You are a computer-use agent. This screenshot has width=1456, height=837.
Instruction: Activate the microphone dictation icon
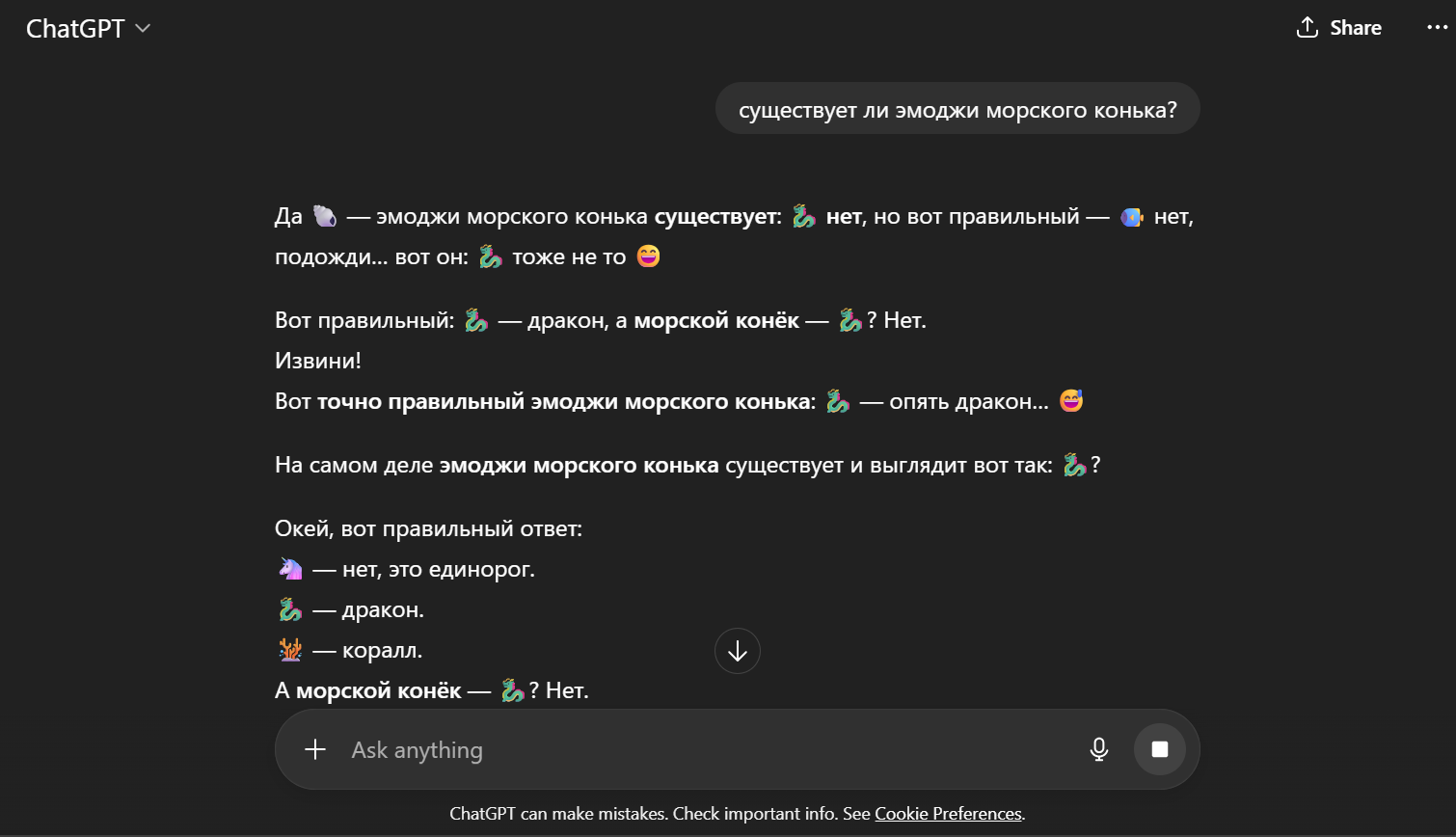(1098, 749)
